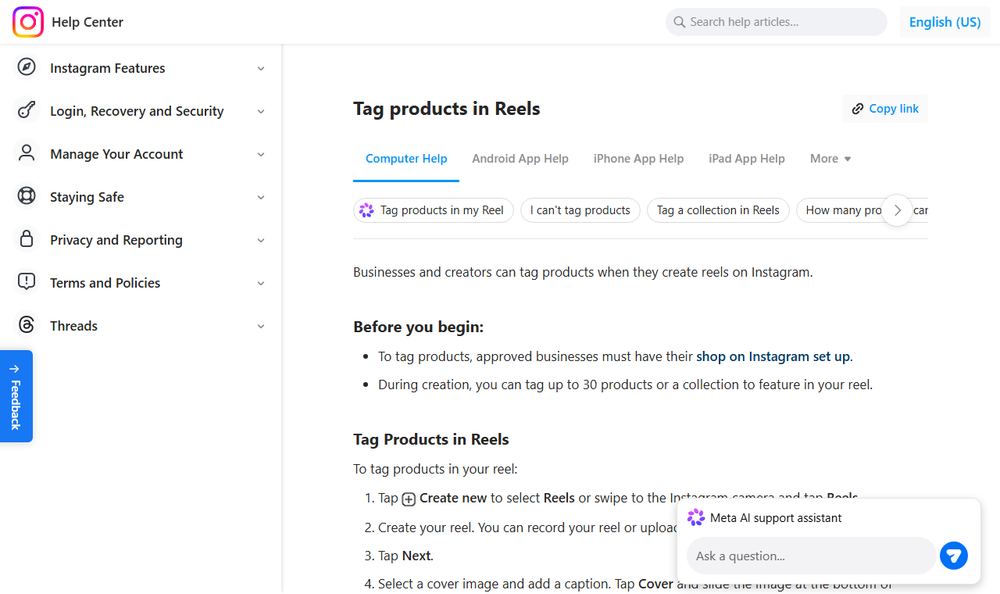1000x594 pixels.
Task: Send the question with the blue arrow button
Action: pyautogui.click(x=953, y=556)
